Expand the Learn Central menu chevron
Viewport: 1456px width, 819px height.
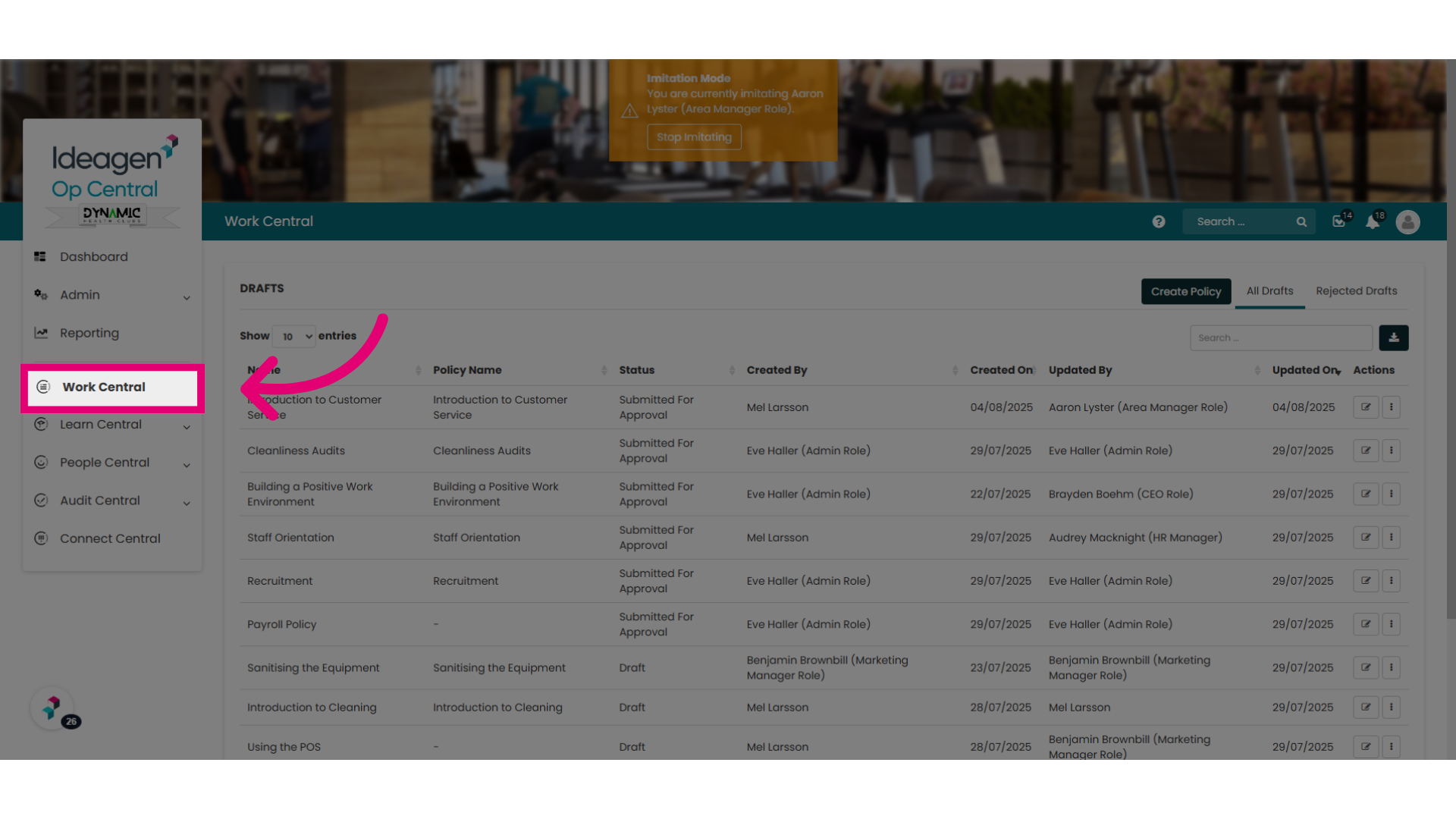(x=187, y=427)
